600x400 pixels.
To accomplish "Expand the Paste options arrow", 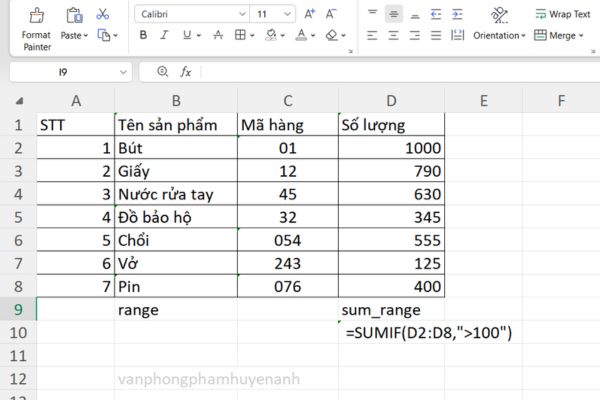I will 86,36.
